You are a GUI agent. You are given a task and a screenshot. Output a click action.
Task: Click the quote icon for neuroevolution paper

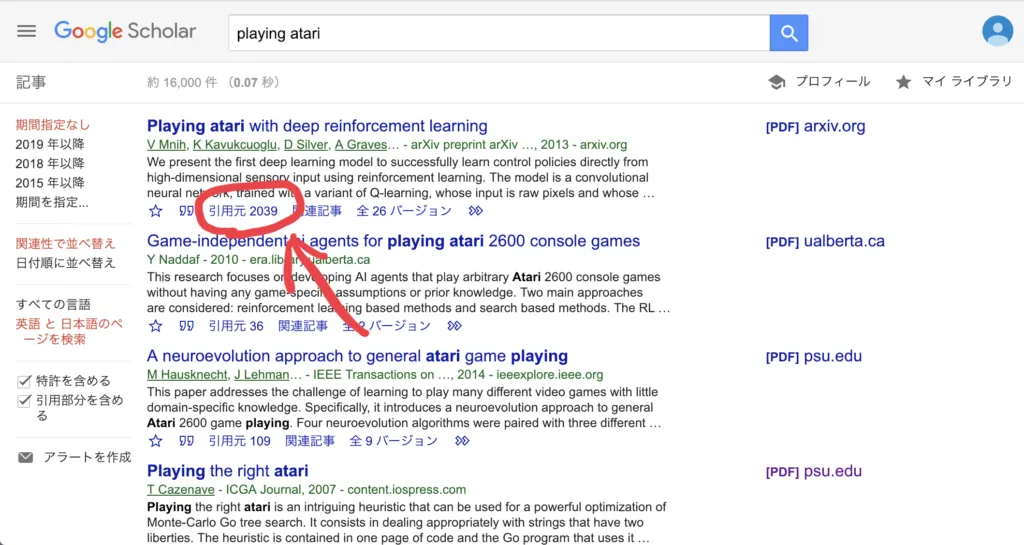tap(185, 441)
